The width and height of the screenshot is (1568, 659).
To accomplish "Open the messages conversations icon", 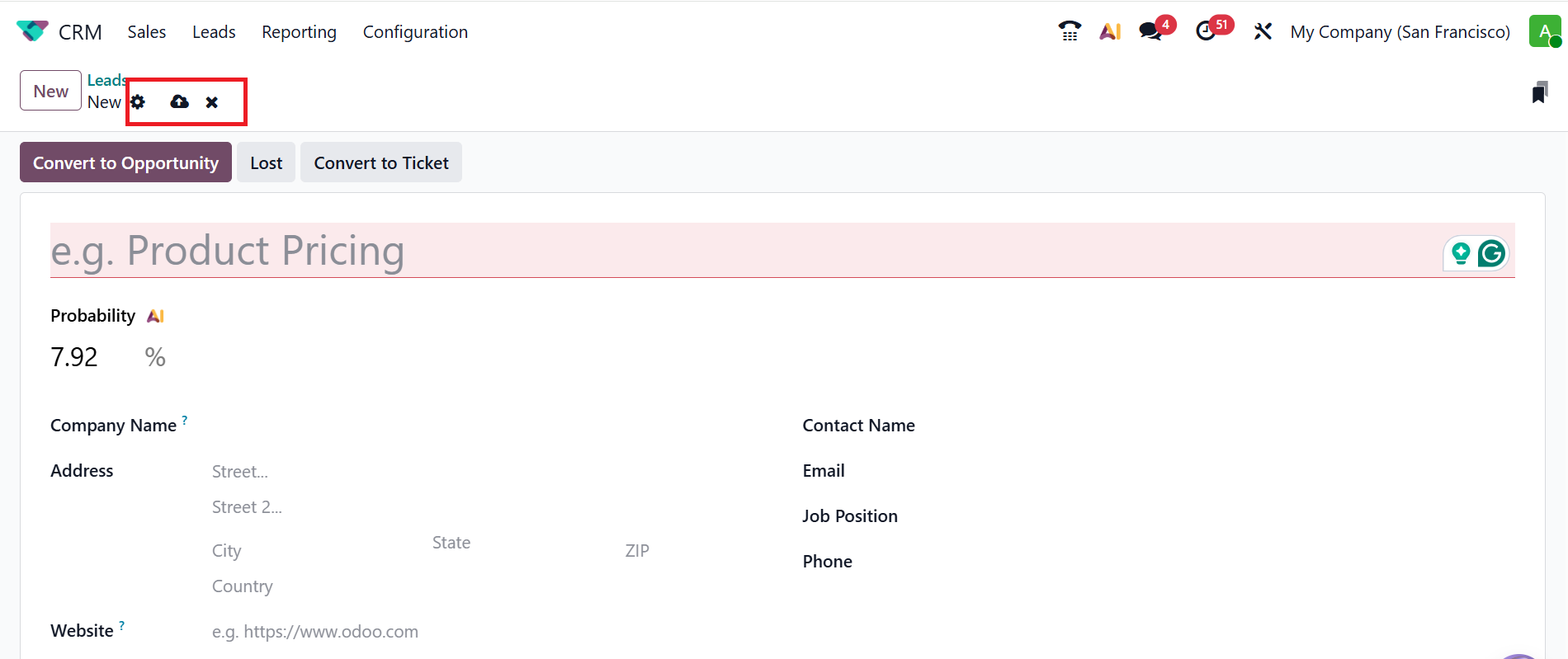I will pyautogui.click(x=1150, y=31).
